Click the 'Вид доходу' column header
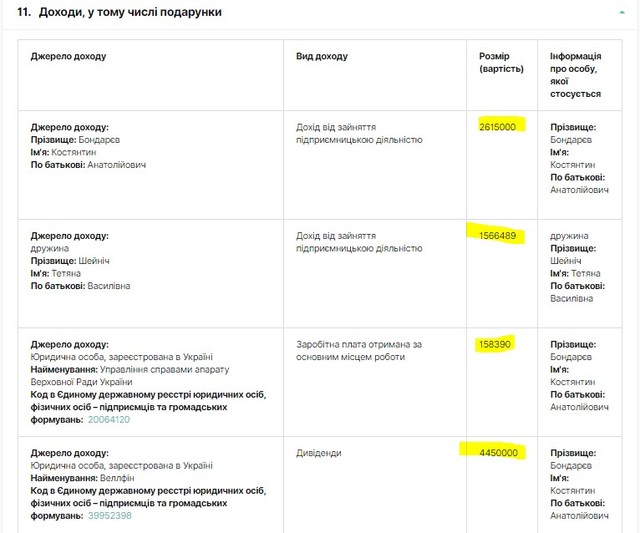The width and height of the screenshot is (640, 533). [321, 57]
